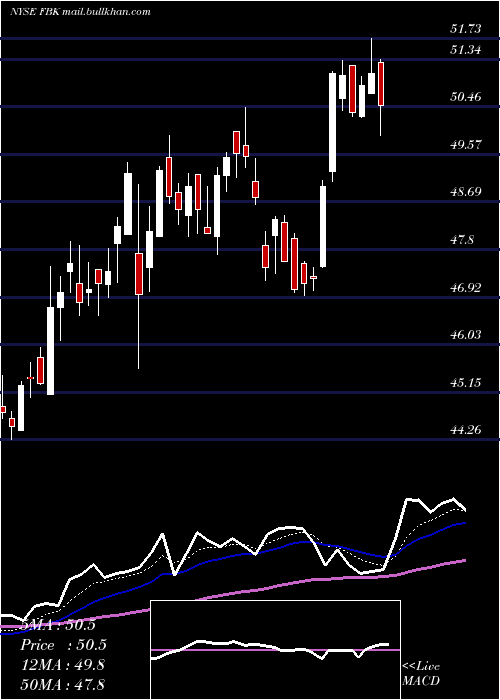Select the '<<Live MACD' label
Screen dimensions: 500x700
(421, 674)
